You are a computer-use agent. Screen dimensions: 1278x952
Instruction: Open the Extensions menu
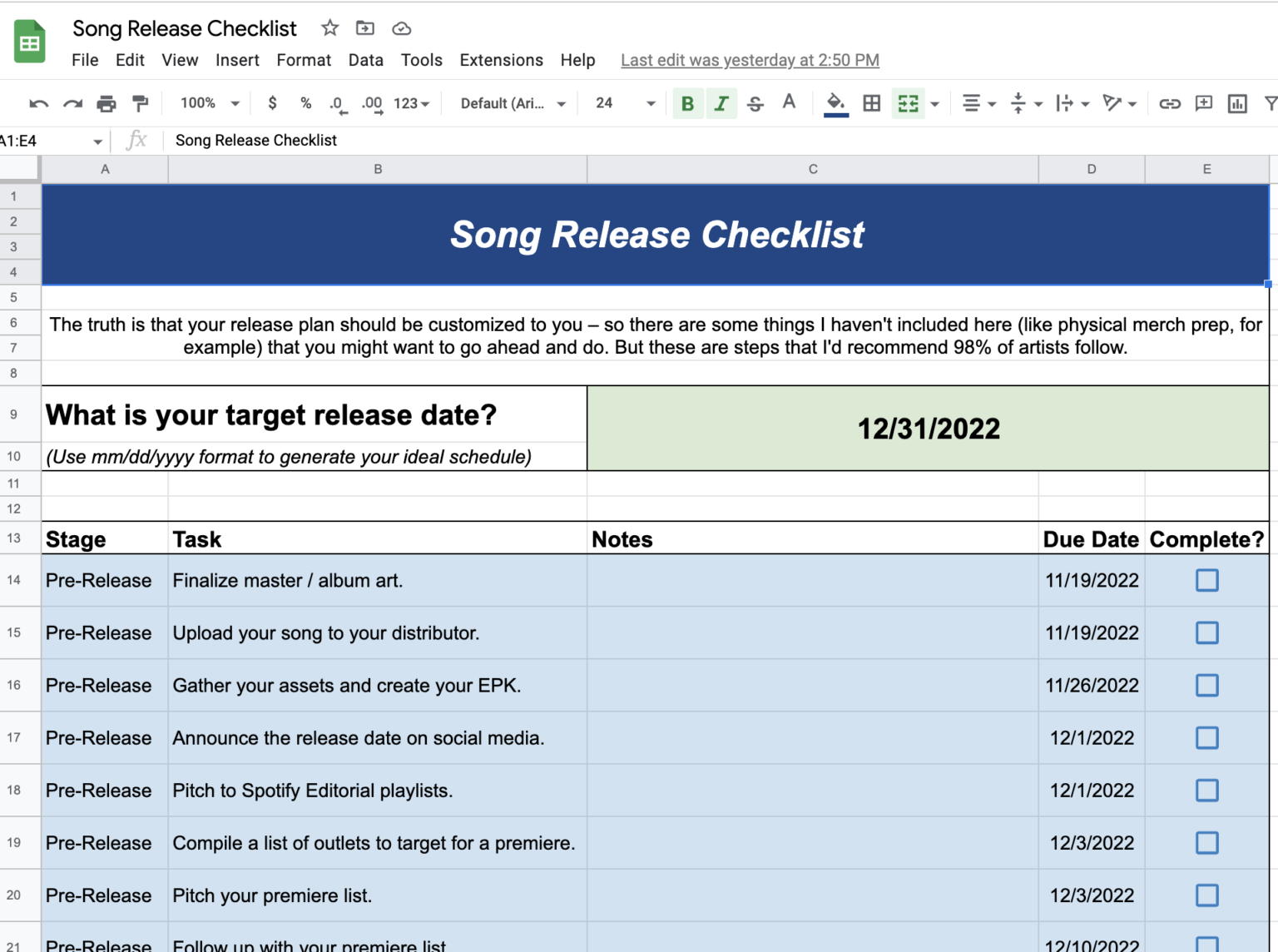501,60
